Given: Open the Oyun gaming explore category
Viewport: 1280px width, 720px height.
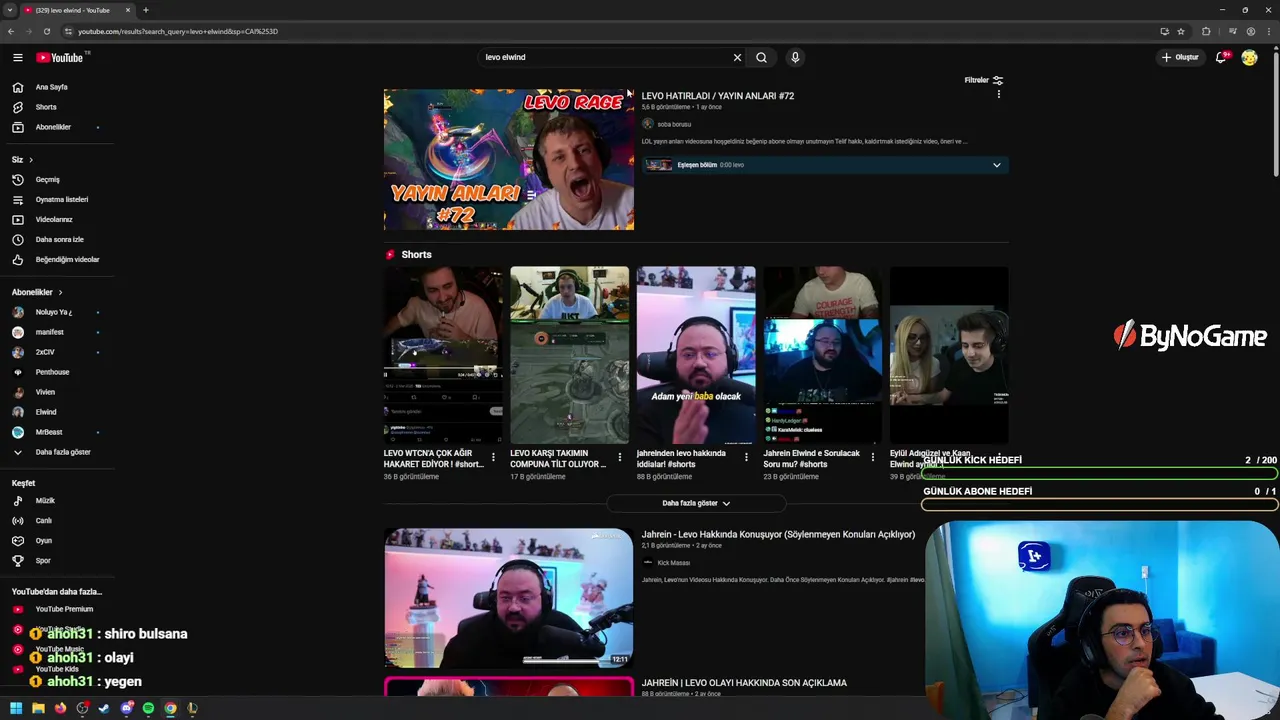Looking at the screenshot, I should (x=44, y=540).
